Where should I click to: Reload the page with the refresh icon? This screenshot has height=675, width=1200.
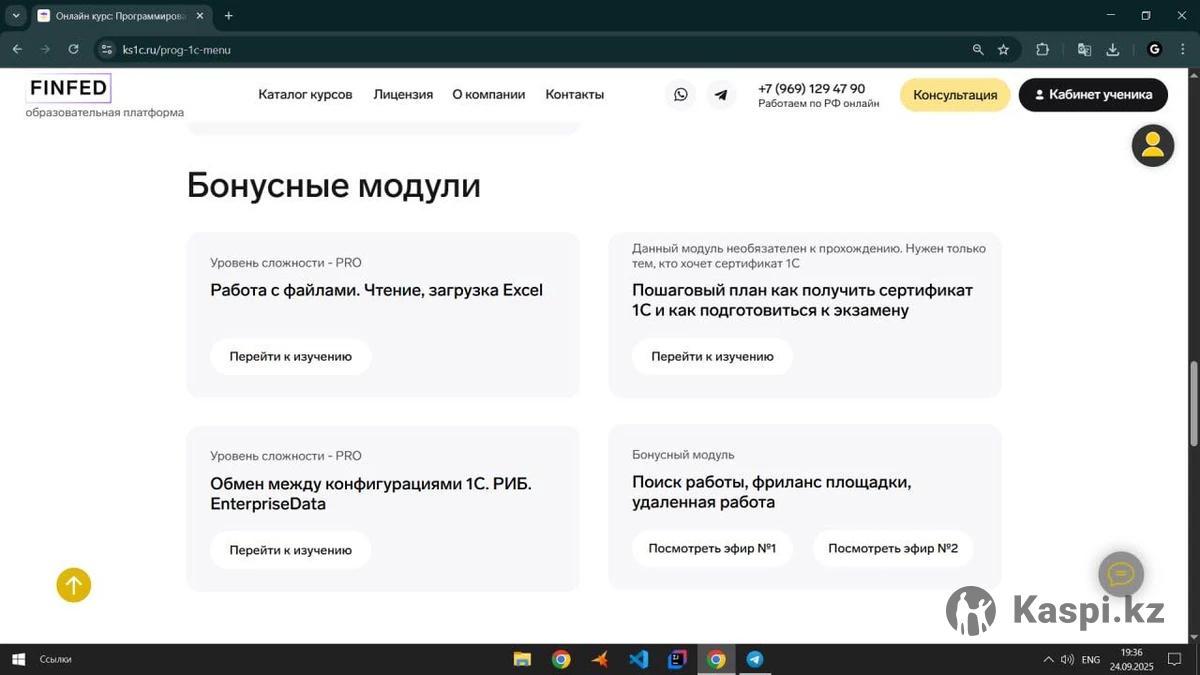73,49
